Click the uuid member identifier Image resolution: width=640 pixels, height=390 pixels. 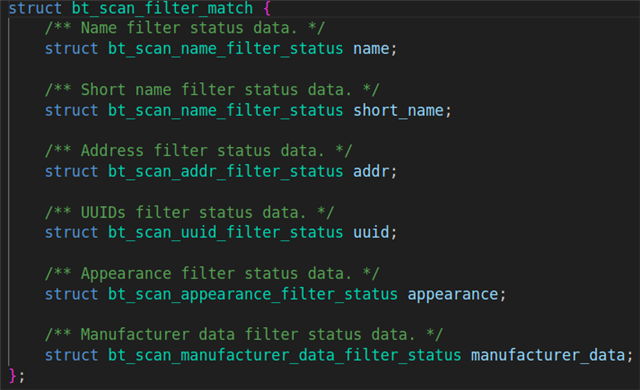(x=371, y=233)
